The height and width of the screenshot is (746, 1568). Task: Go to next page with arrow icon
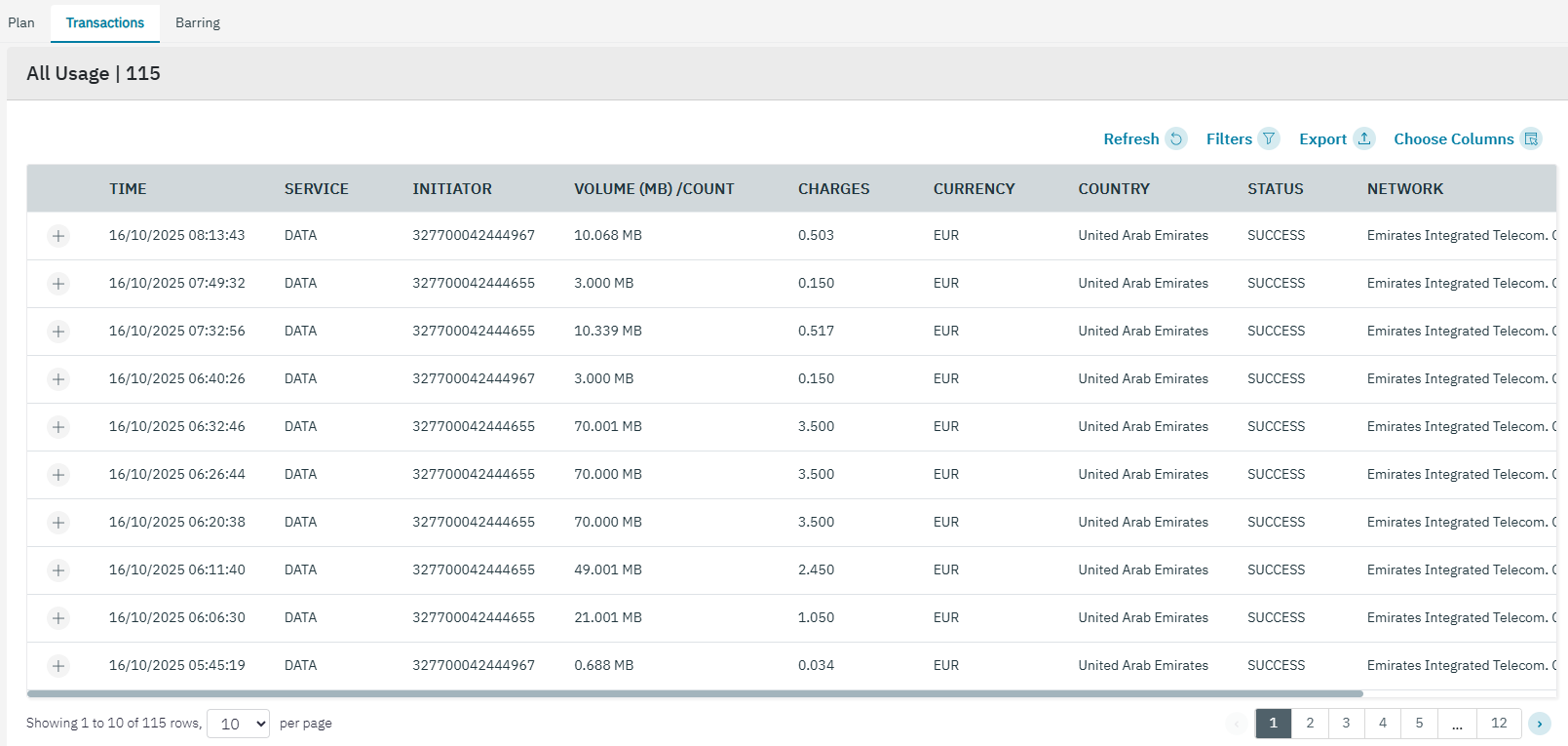(x=1540, y=723)
